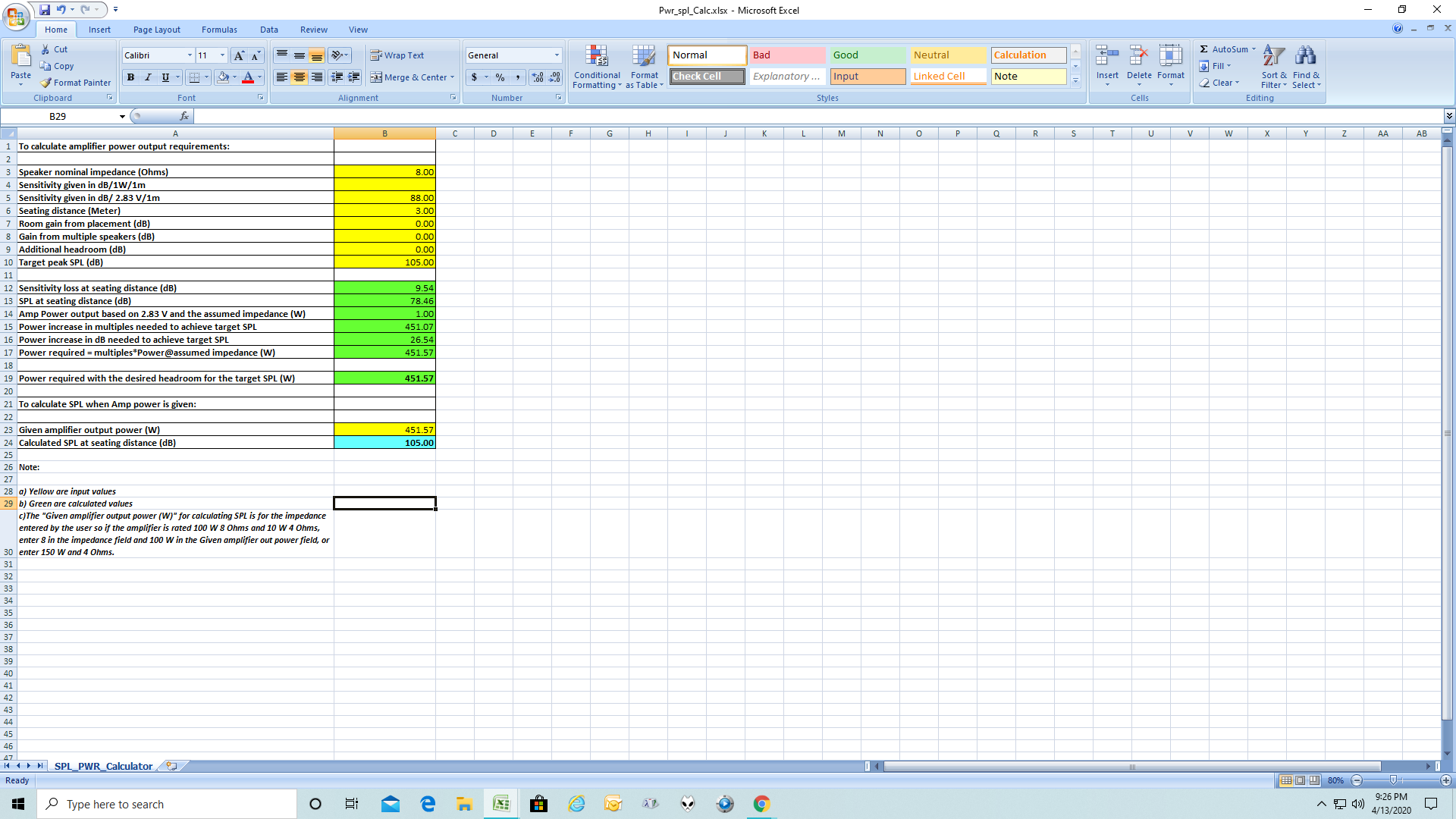Screen dimensions: 1456x819
Task: Expand the font size dropdown
Action: click(222, 55)
